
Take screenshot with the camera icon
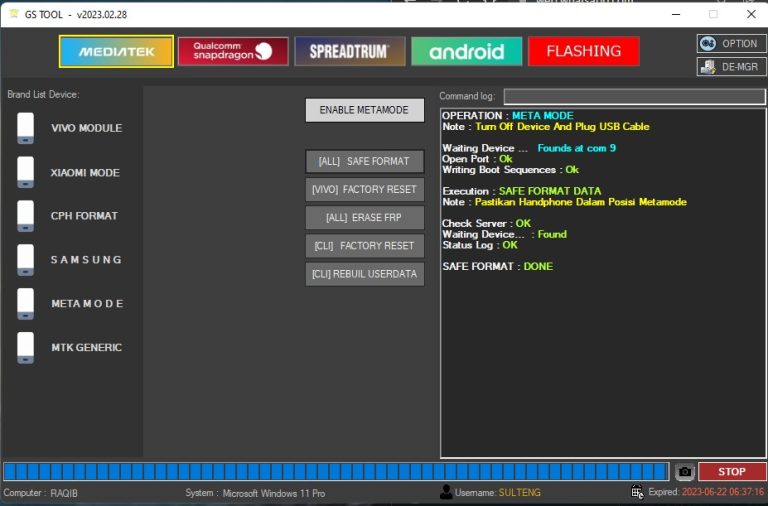(685, 472)
